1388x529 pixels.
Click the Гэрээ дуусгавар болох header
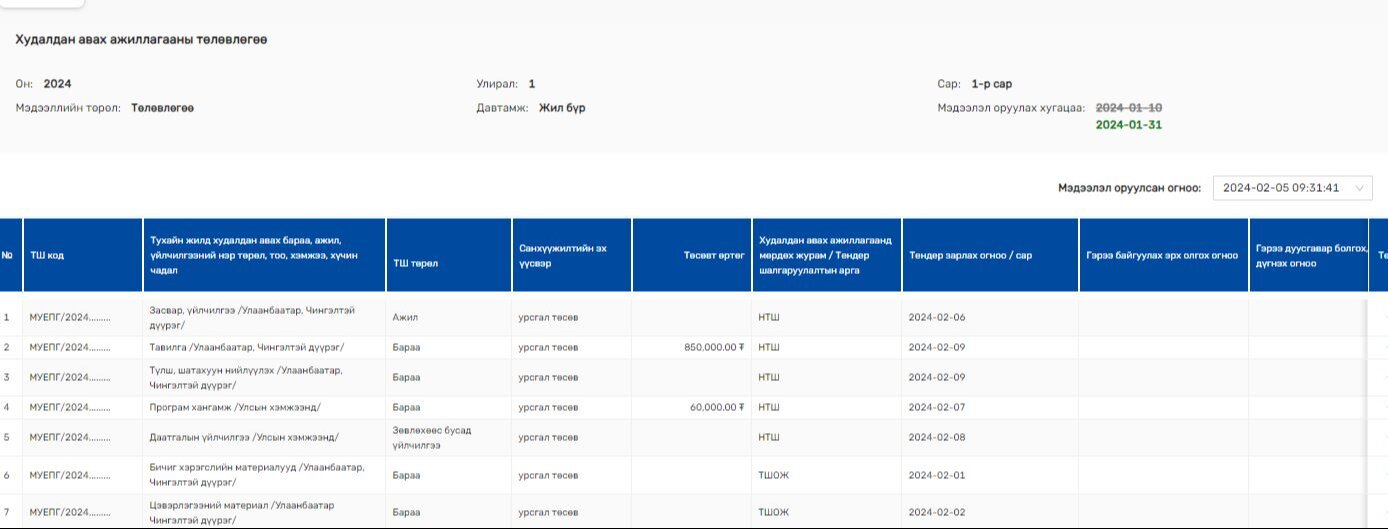[1308, 255]
